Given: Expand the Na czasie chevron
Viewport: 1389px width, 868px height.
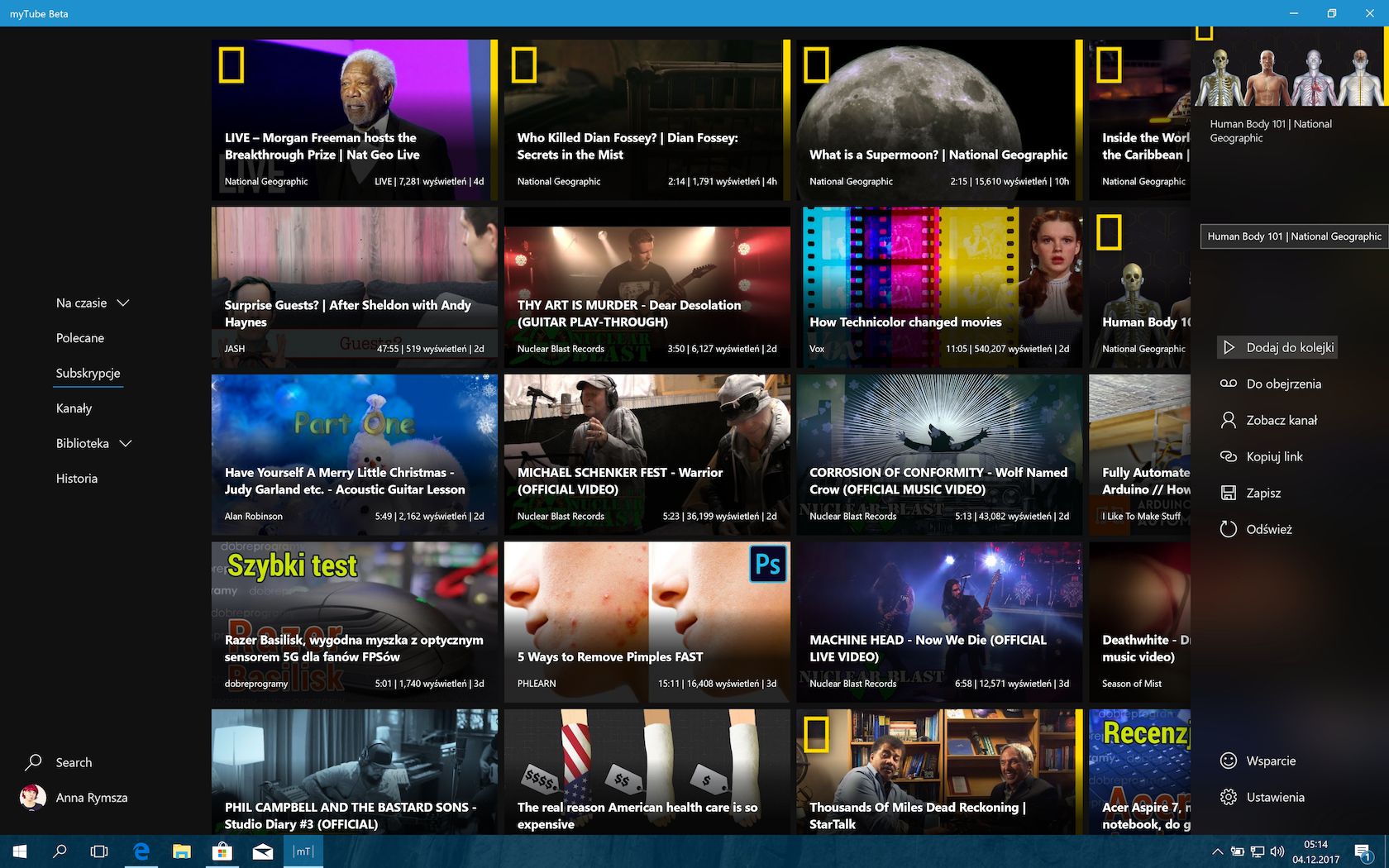Looking at the screenshot, I should tap(123, 303).
